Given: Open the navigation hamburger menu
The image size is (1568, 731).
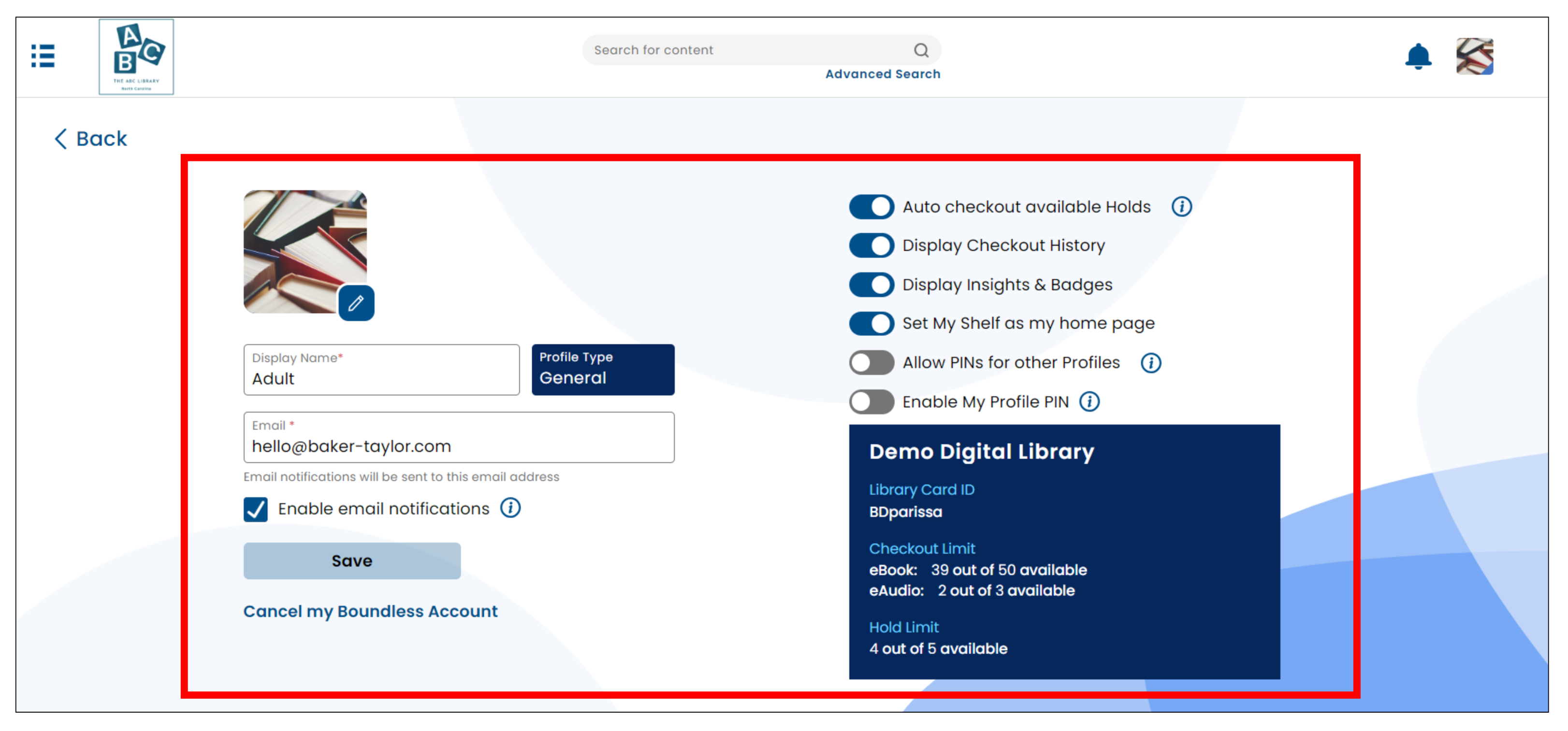Looking at the screenshot, I should pyautogui.click(x=42, y=56).
